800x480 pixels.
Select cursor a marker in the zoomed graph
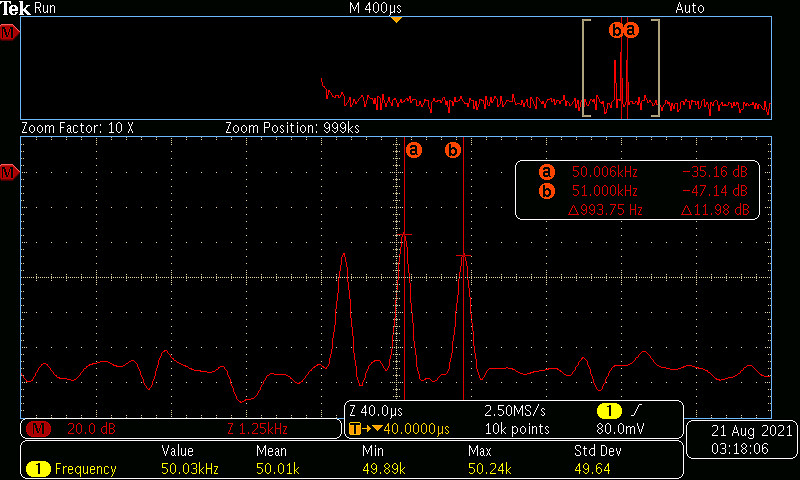point(414,150)
